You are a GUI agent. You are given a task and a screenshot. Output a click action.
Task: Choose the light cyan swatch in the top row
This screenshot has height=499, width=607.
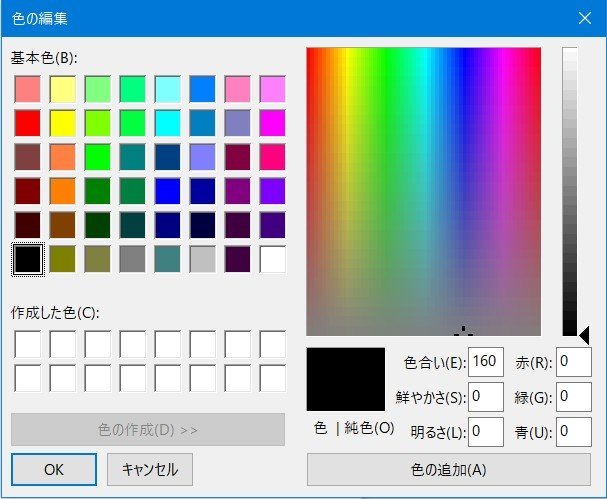tap(167, 89)
